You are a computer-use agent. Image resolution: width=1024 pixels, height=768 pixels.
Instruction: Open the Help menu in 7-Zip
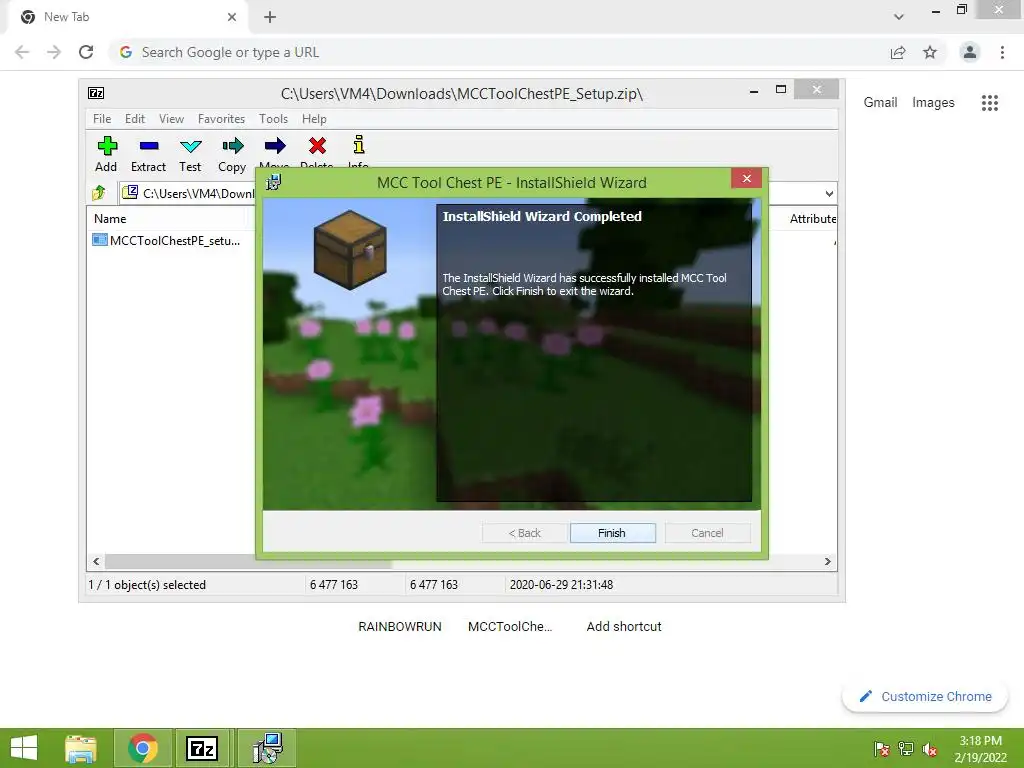[314, 119]
